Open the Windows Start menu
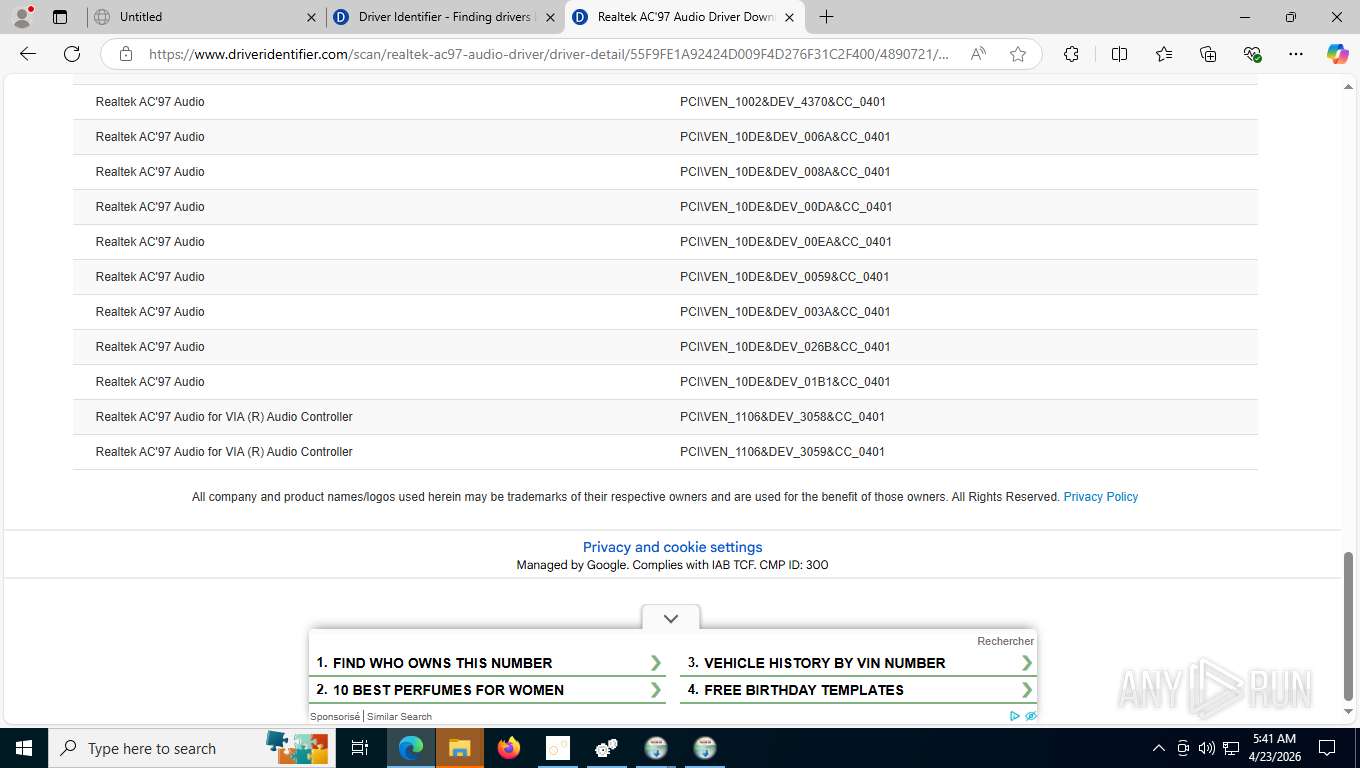The height and width of the screenshot is (768, 1360). (x=23, y=748)
